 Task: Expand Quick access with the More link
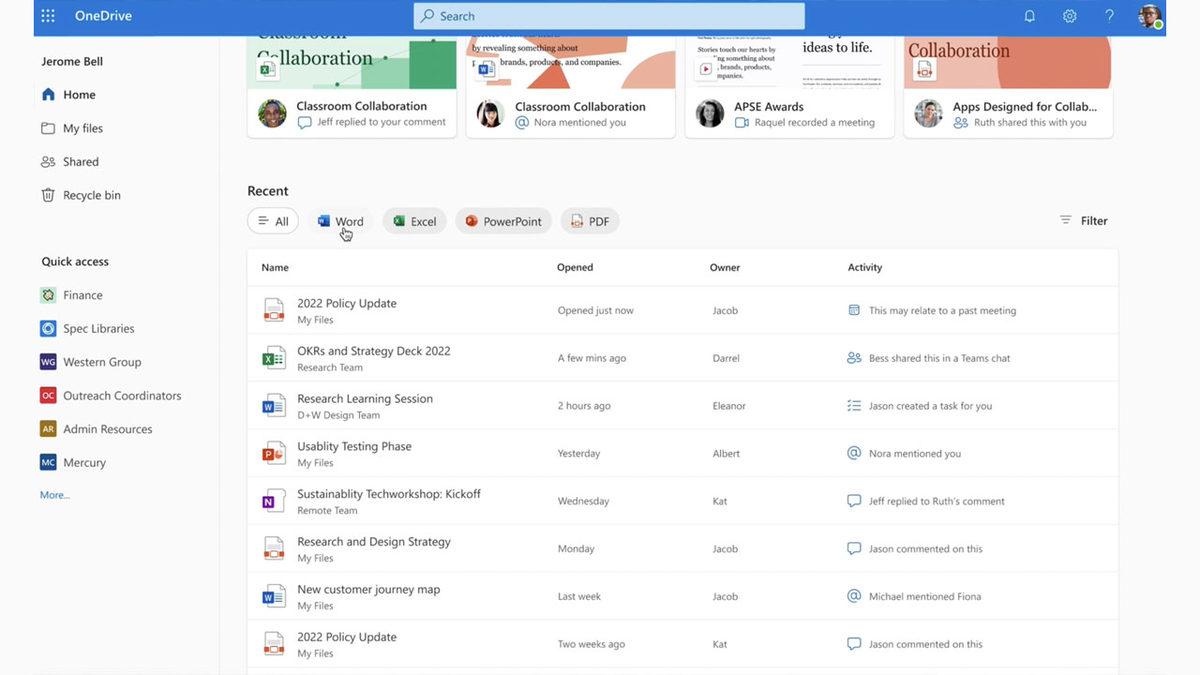tap(54, 494)
